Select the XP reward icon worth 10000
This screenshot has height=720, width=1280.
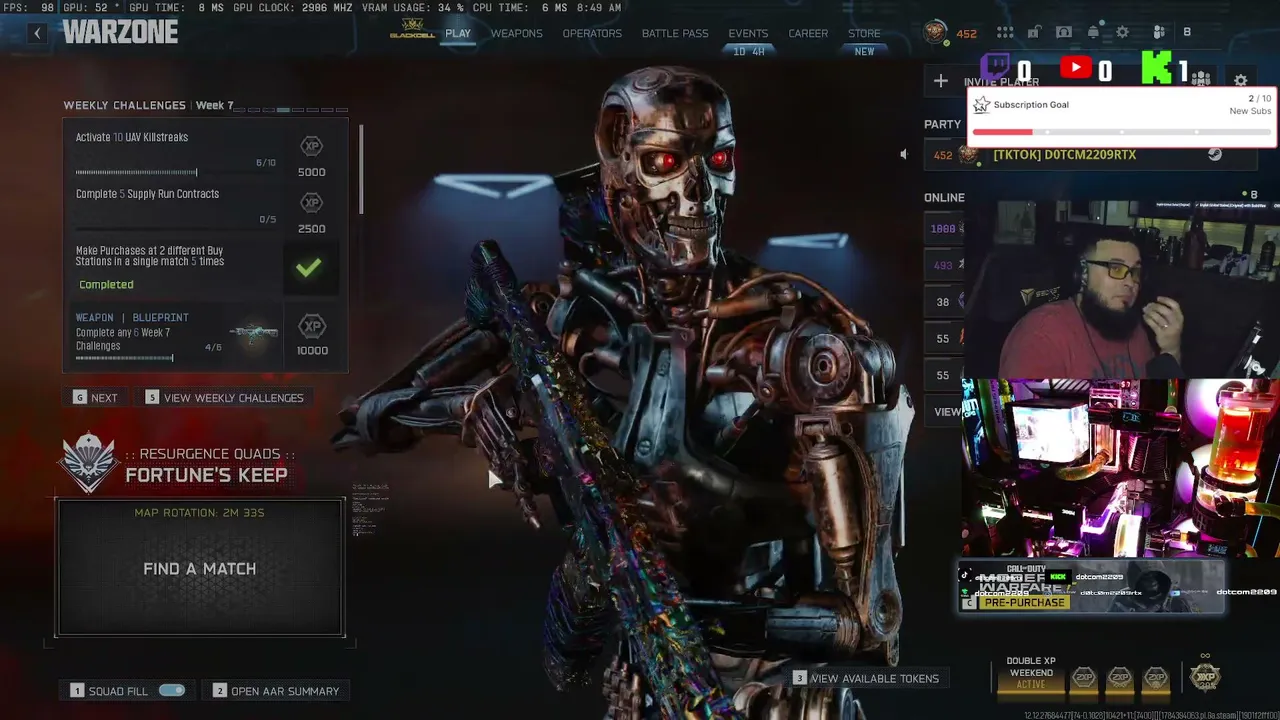coord(312,326)
